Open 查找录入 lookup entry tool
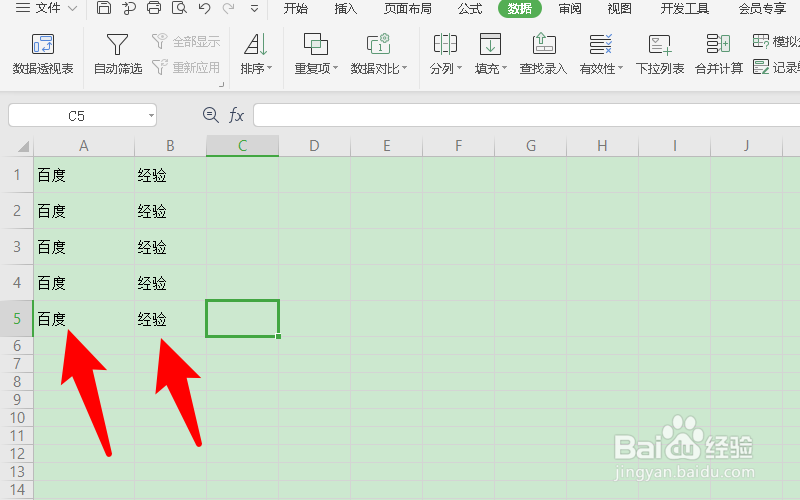This screenshot has height=500, width=800. tap(543, 54)
